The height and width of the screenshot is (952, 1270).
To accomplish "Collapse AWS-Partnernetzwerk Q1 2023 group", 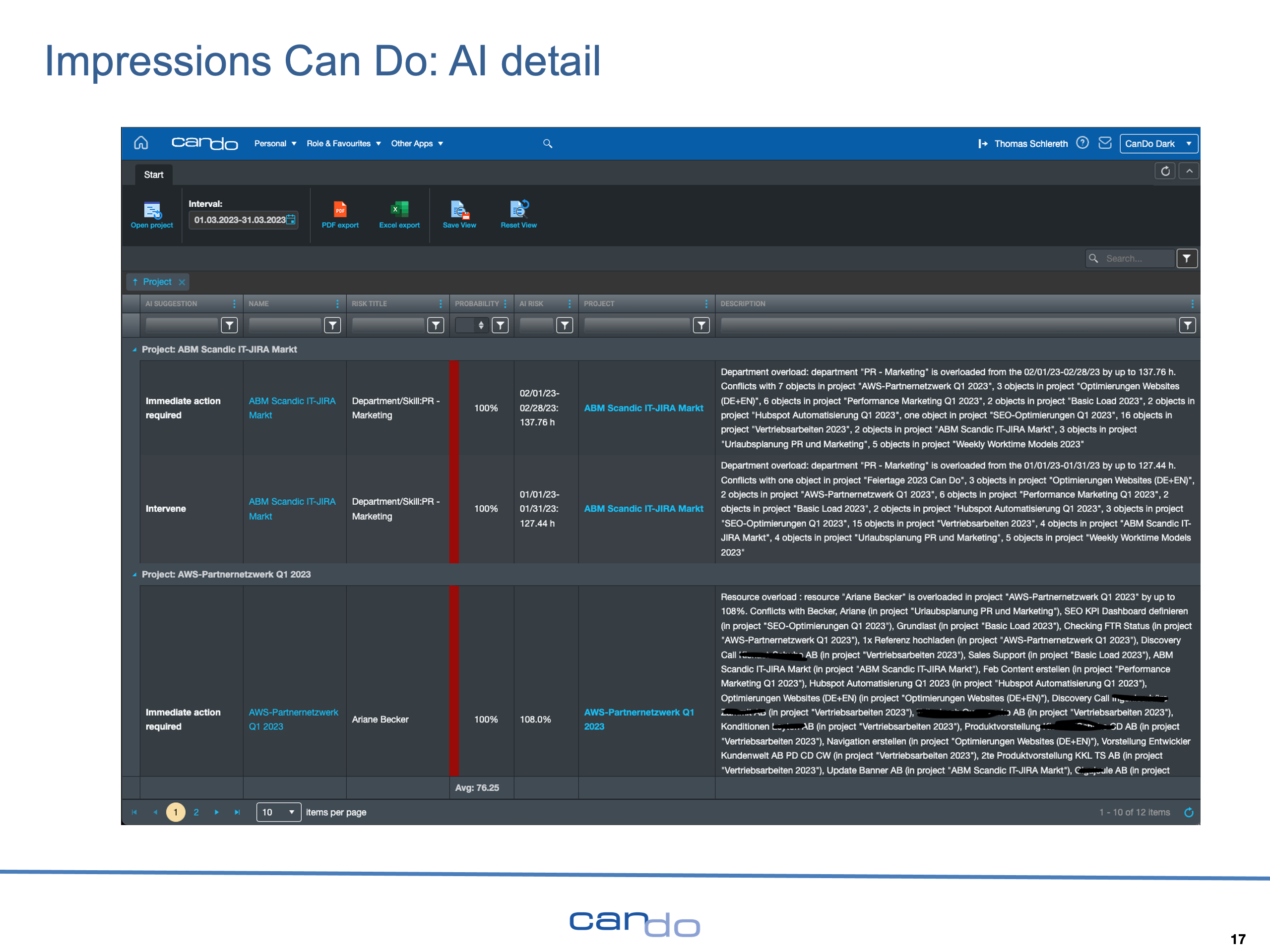I will coord(135,574).
